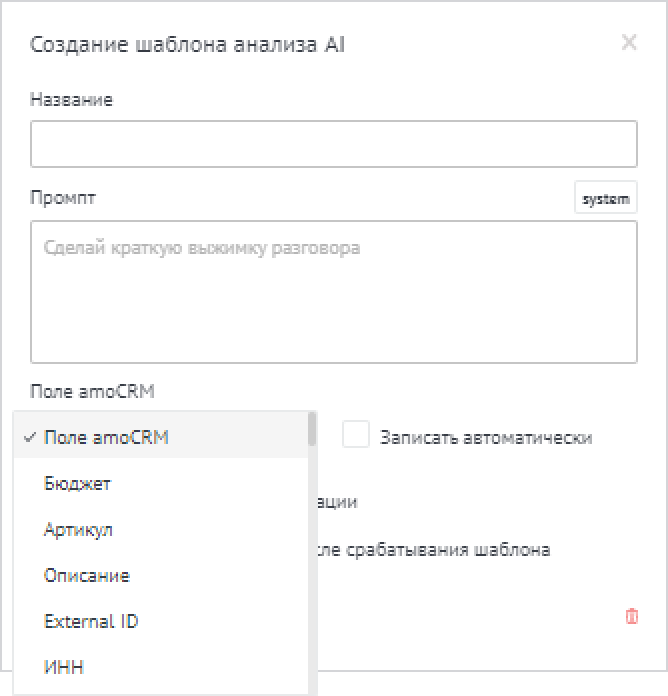Enable the Записать автоматически checkbox

tap(356, 435)
